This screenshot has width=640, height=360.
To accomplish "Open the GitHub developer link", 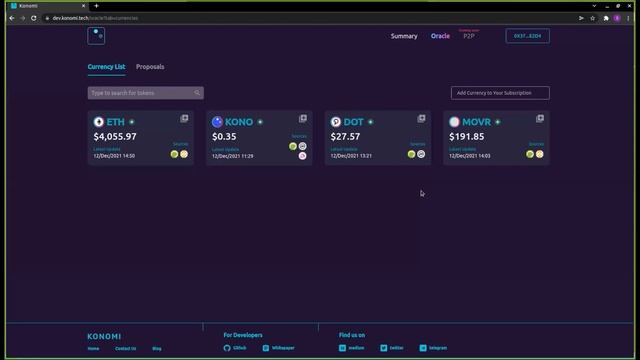I will click(x=235, y=348).
